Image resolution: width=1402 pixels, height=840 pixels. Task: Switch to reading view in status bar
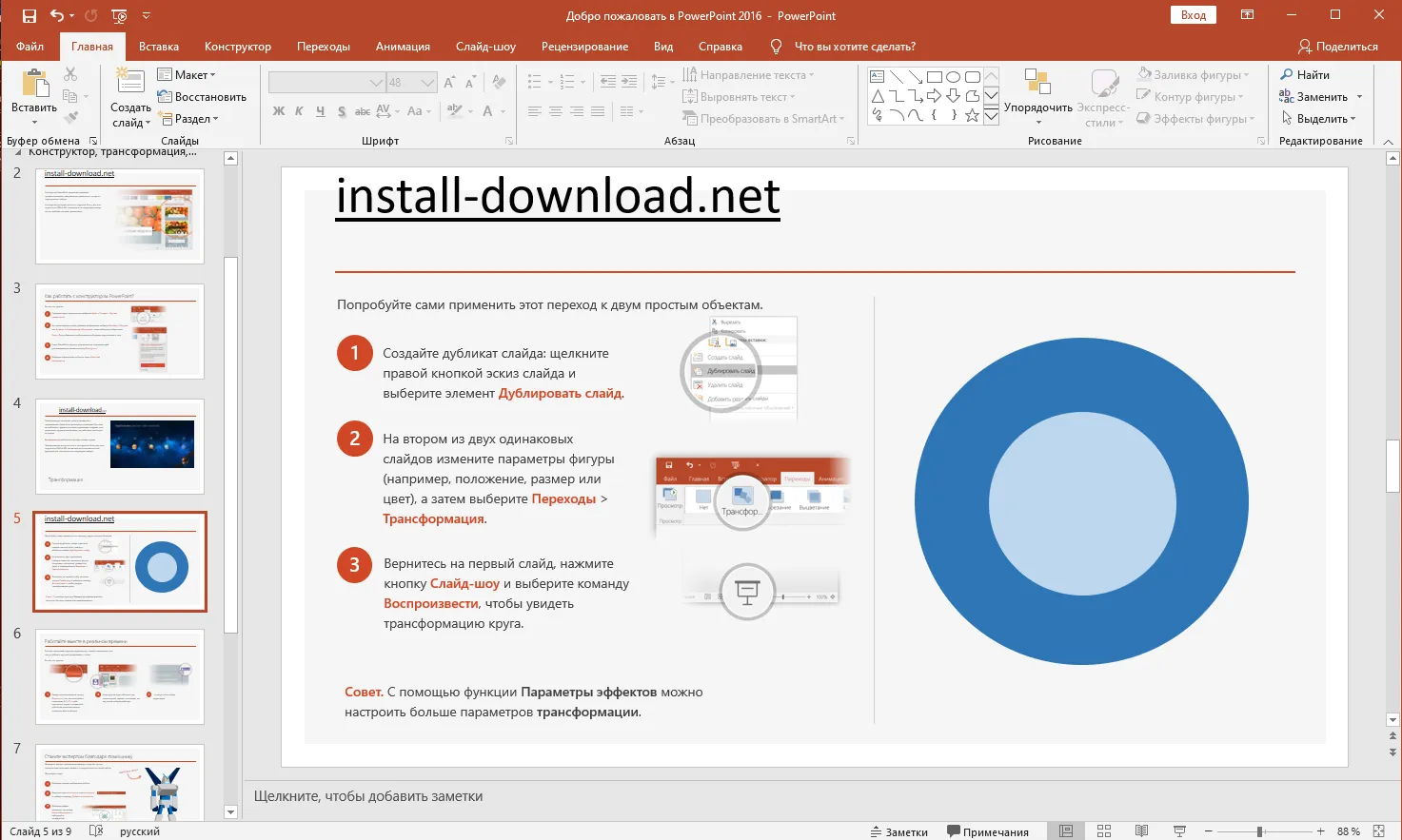[x=1141, y=831]
